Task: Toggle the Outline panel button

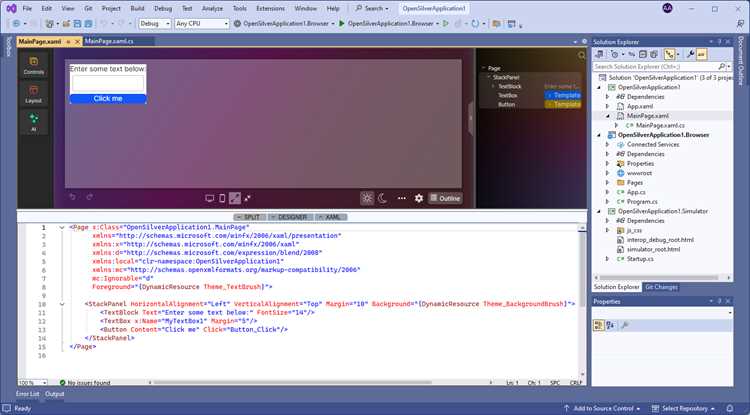Action: pos(445,198)
